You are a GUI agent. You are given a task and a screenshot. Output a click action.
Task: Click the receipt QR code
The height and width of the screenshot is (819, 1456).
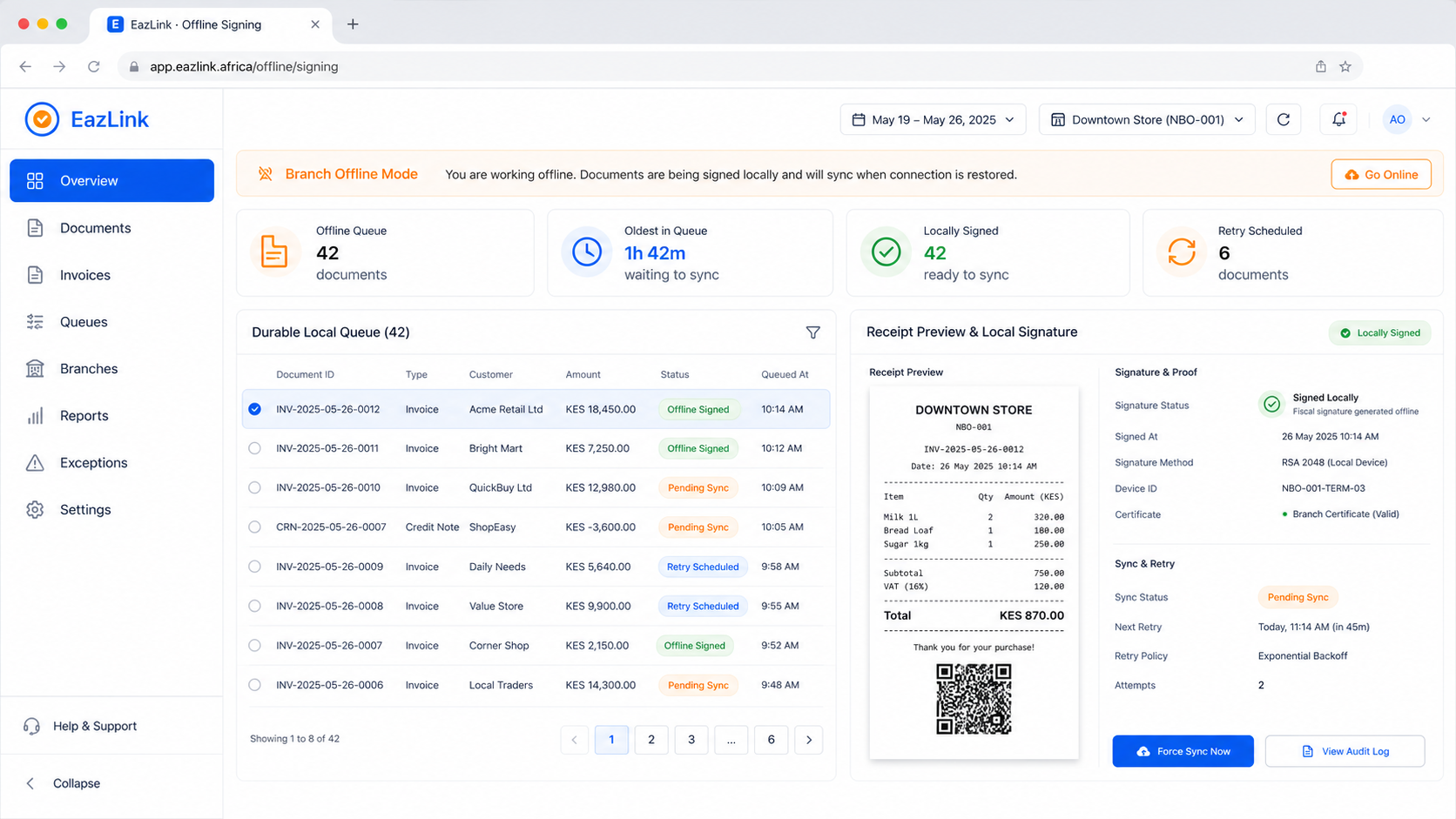point(974,699)
